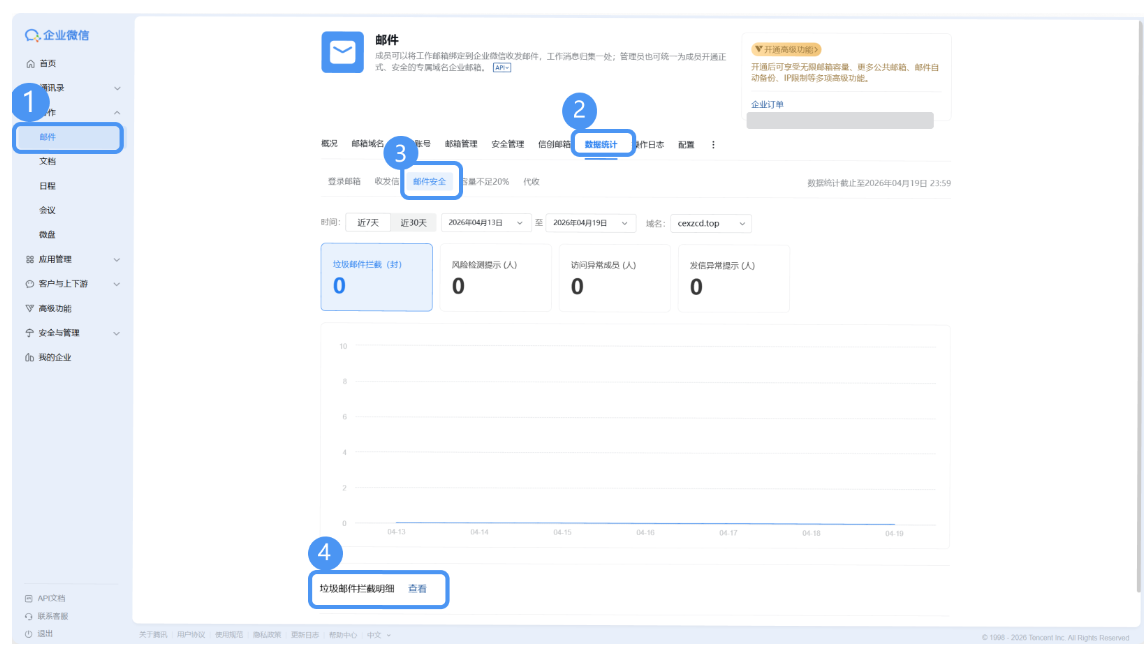Expand the 客户与上下游 section chevron

tap(117, 284)
